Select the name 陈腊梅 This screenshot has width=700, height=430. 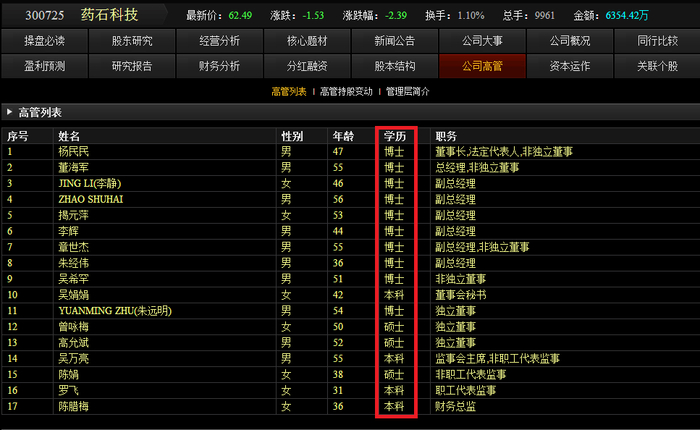[x=74, y=406]
